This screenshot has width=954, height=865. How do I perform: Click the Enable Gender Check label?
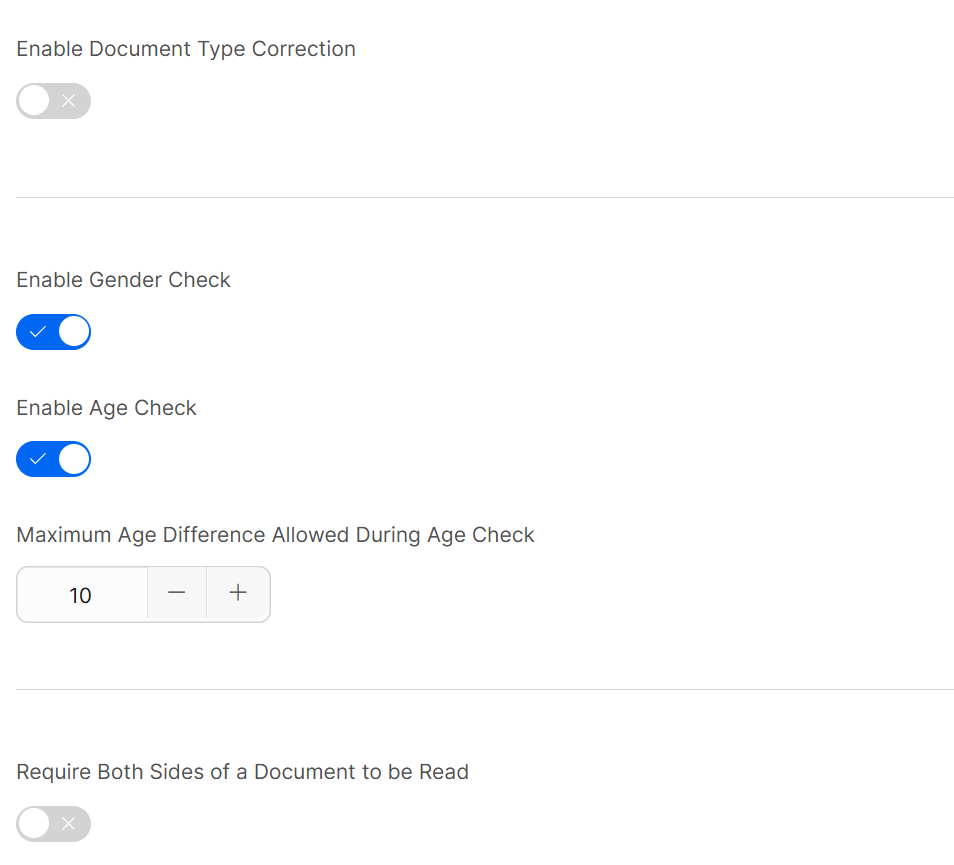pyautogui.click(x=123, y=280)
